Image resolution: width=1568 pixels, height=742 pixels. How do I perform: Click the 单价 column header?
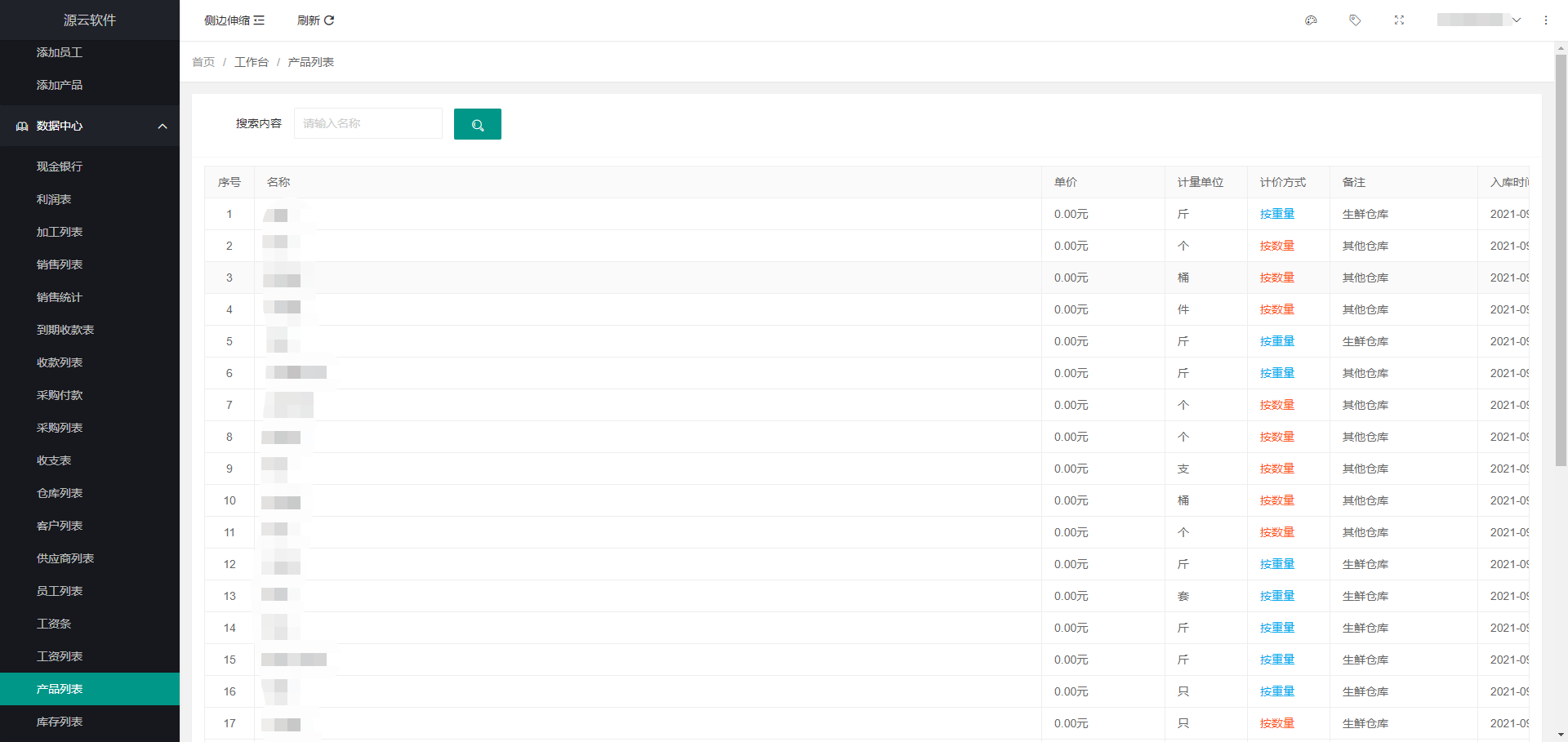coord(1065,182)
